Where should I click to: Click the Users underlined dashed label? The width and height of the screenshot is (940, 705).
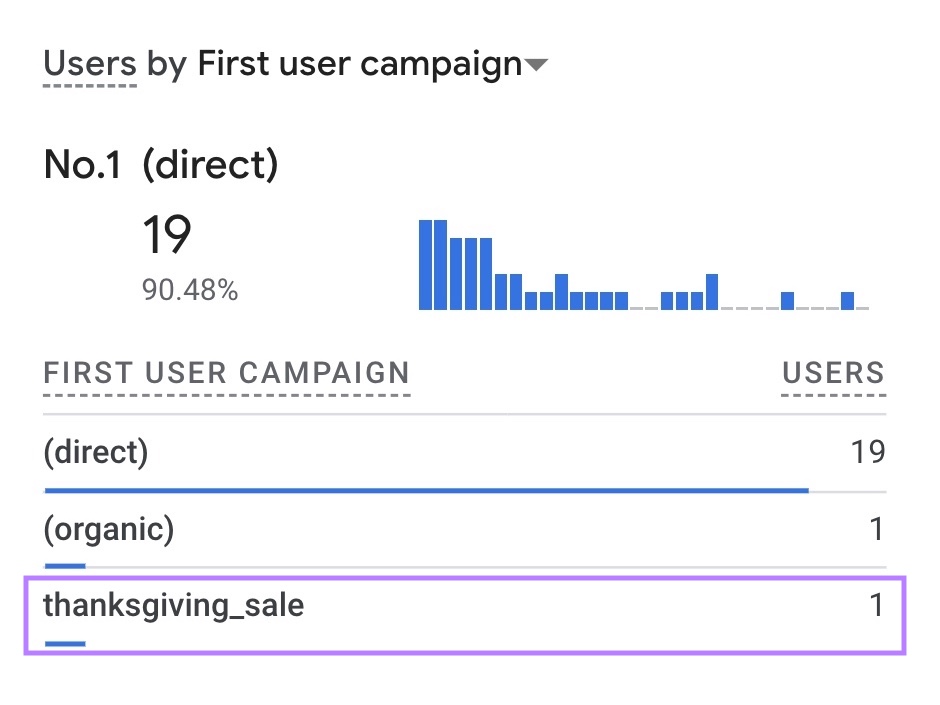coord(89,63)
